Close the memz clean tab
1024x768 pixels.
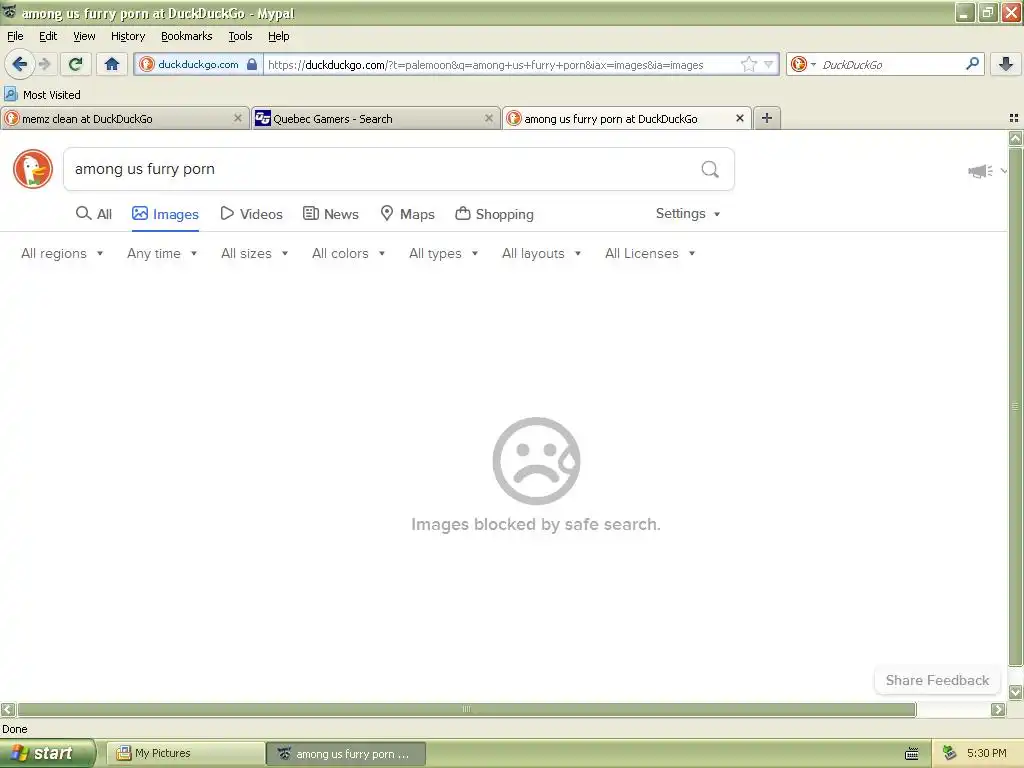(x=238, y=118)
